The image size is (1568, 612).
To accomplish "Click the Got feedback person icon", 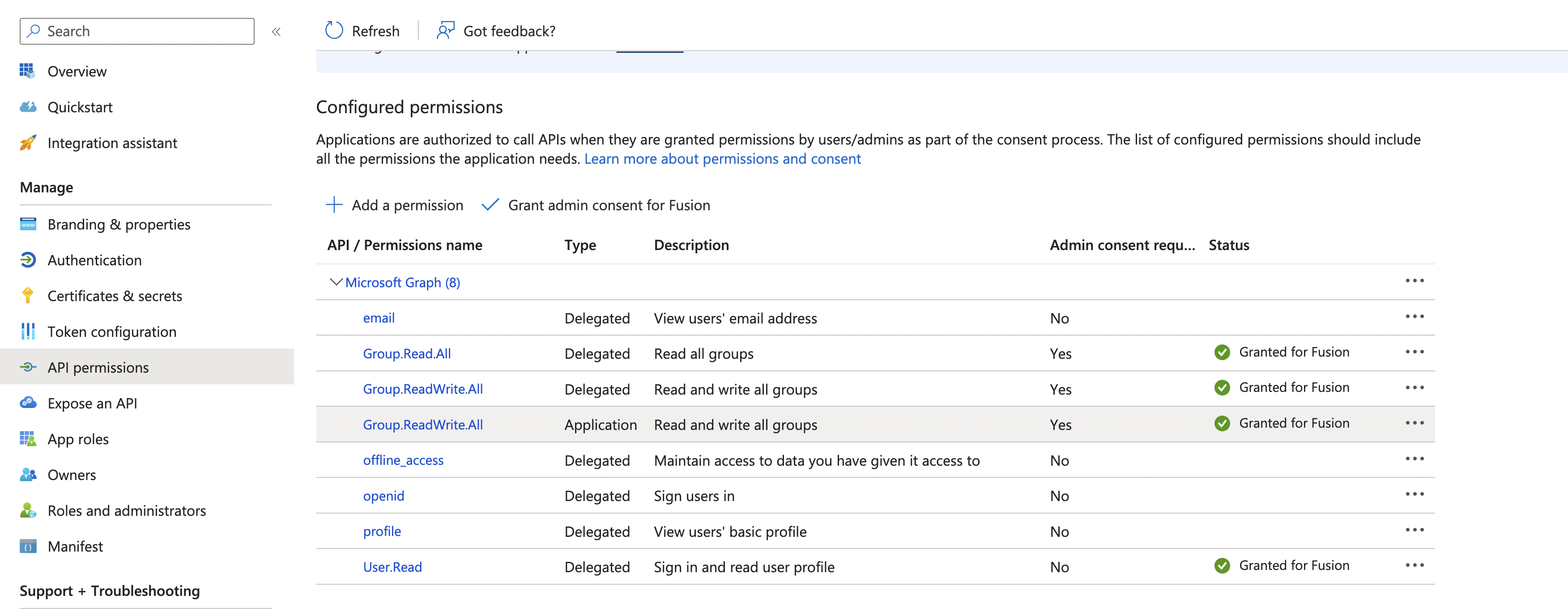I will tap(446, 30).
